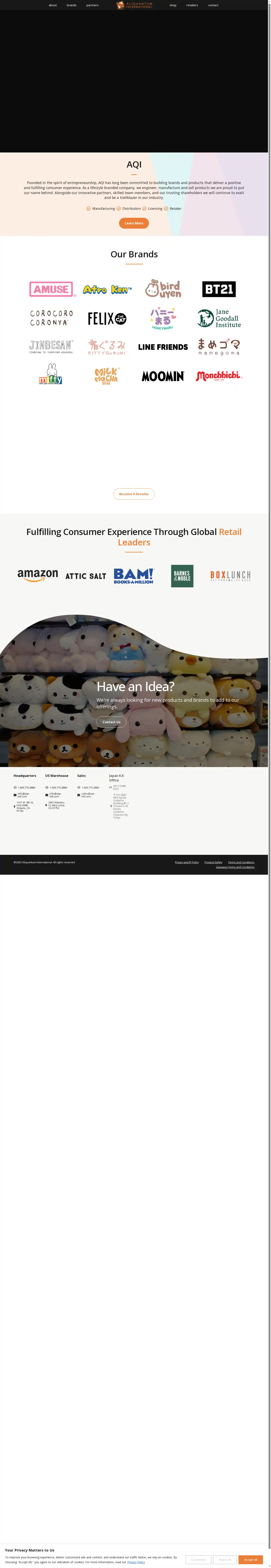Viewport: 271px width, 1568px height.
Task: Click the Aliquantum International logo in header
Action: tap(134, 5)
